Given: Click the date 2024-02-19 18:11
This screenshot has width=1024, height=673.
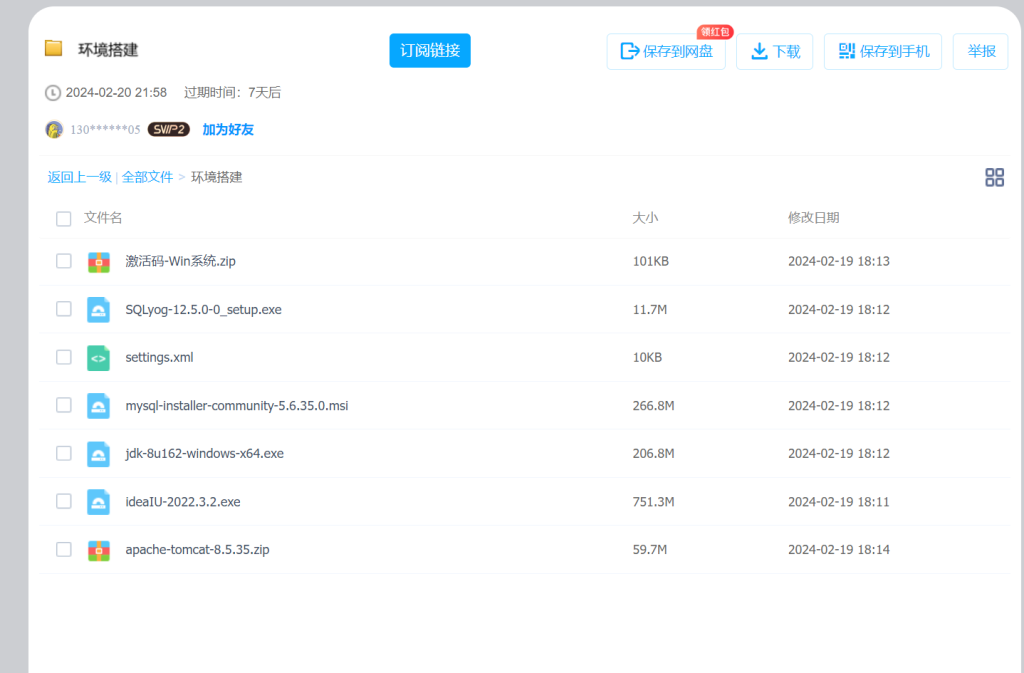Looking at the screenshot, I should click(x=839, y=501).
